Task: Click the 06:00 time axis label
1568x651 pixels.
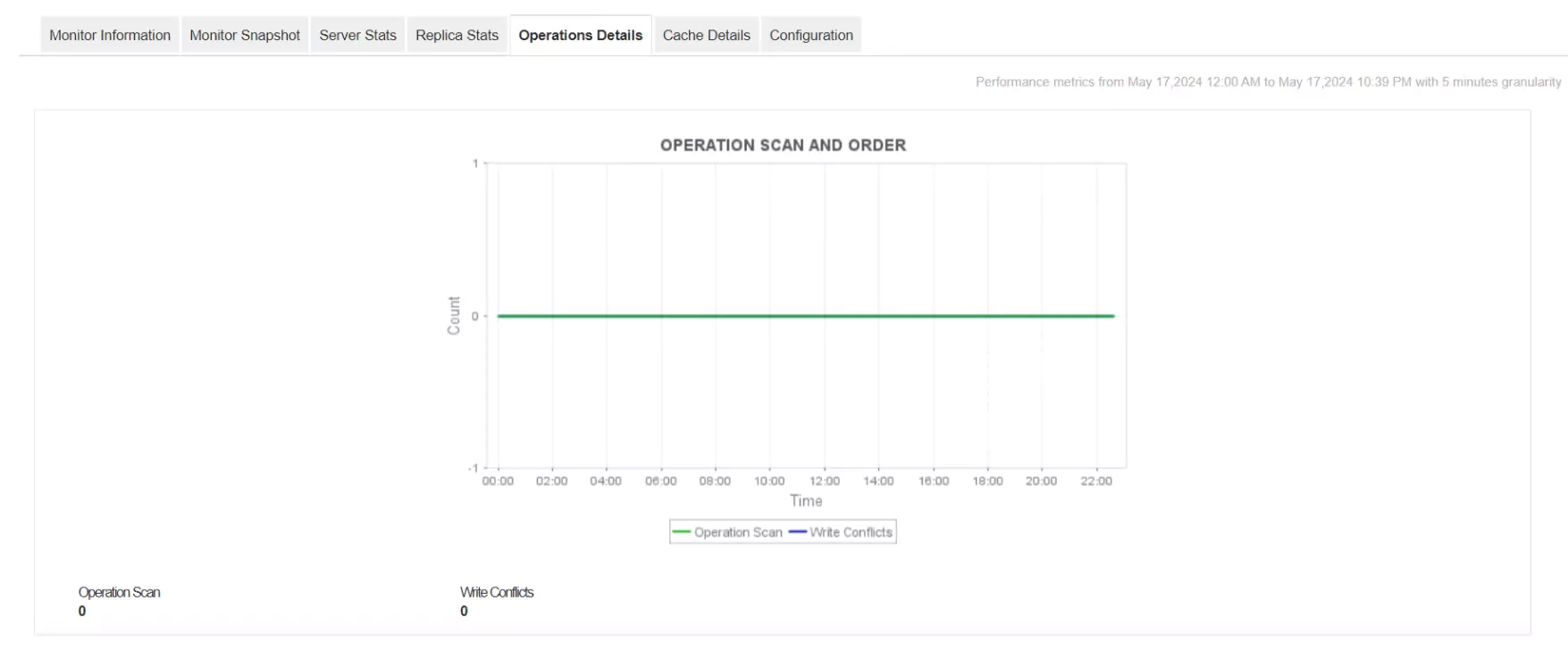Action: point(661,481)
